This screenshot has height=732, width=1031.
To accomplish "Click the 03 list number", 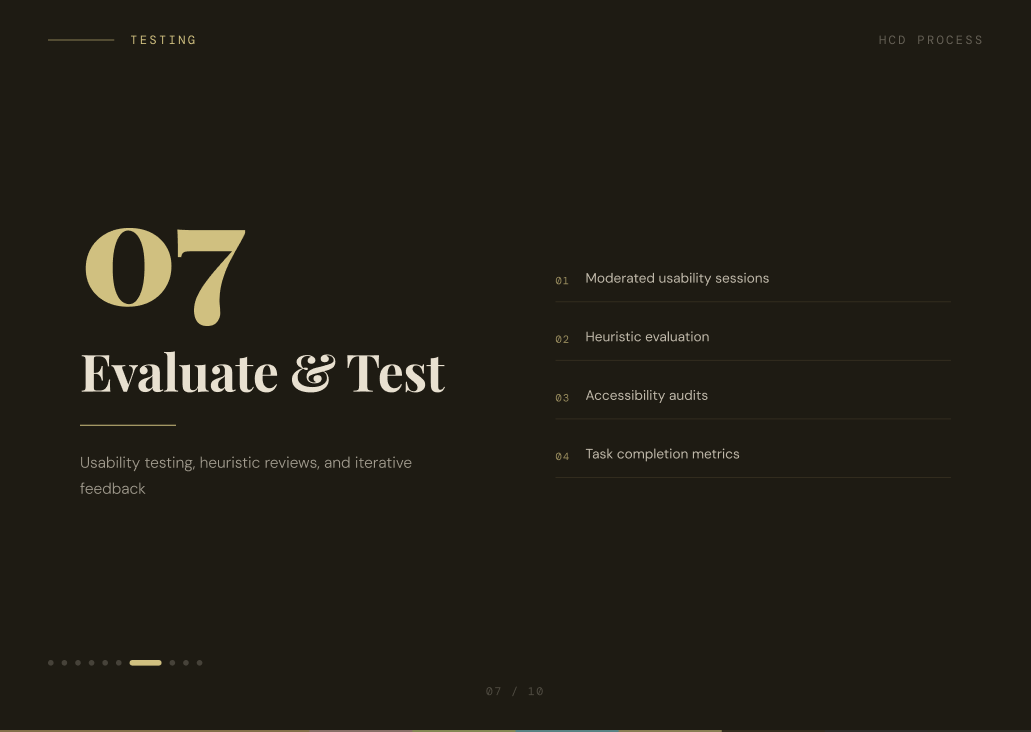I will point(562,398).
